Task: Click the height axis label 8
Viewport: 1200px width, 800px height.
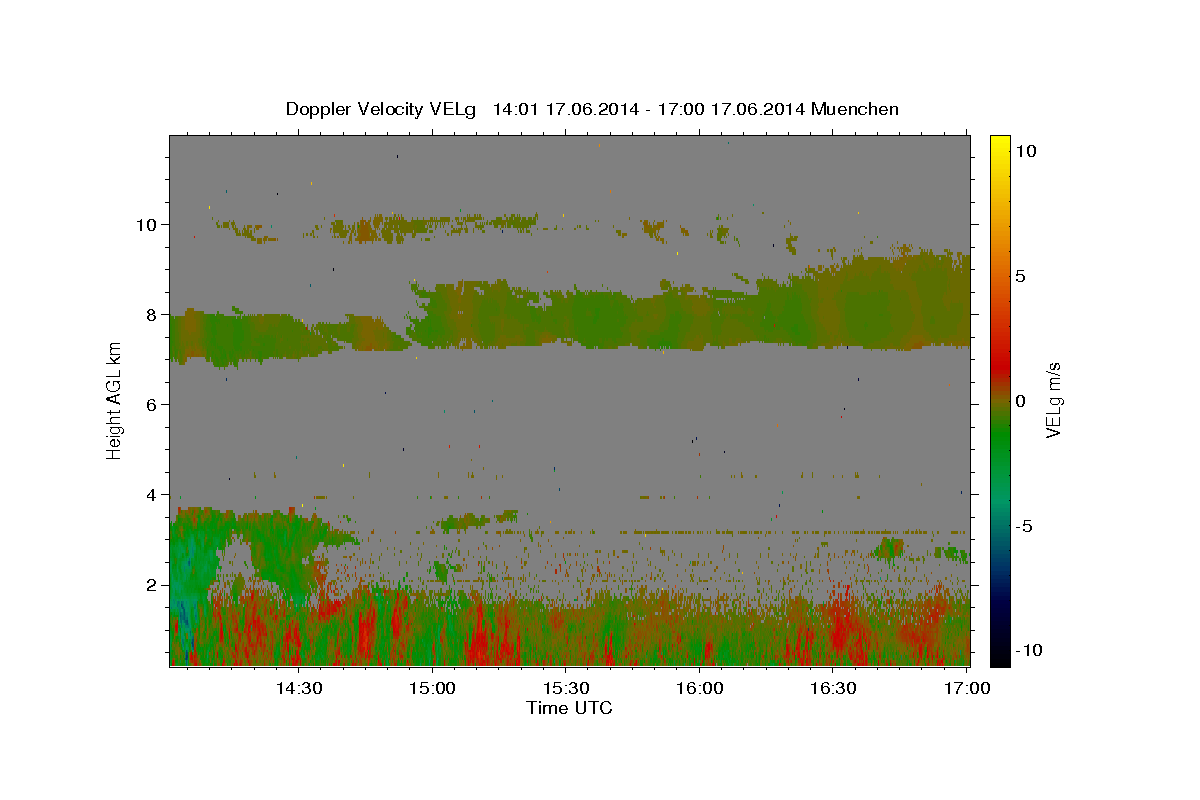Action: pos(150,314)
